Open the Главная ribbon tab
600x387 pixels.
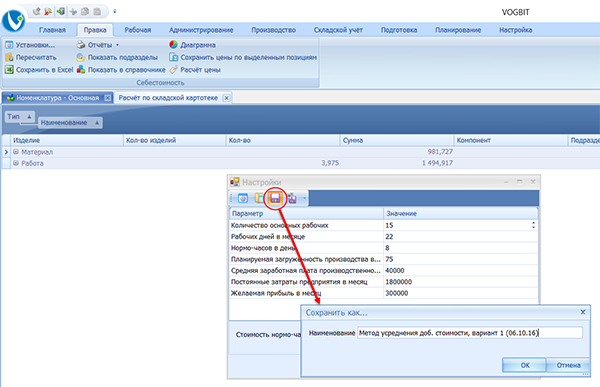pos(52,30)
